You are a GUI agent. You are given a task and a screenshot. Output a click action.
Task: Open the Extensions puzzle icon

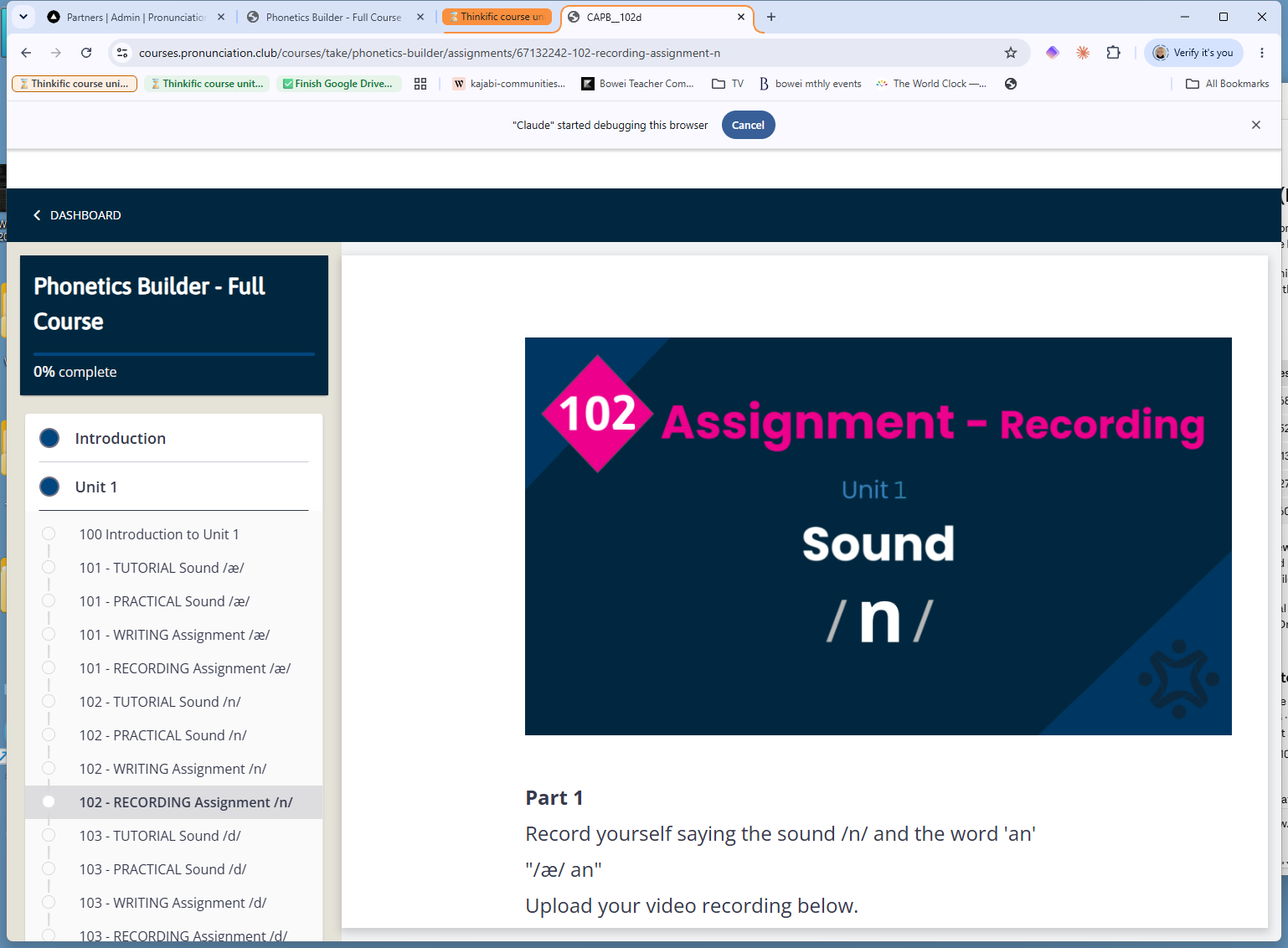point(1113,53)
